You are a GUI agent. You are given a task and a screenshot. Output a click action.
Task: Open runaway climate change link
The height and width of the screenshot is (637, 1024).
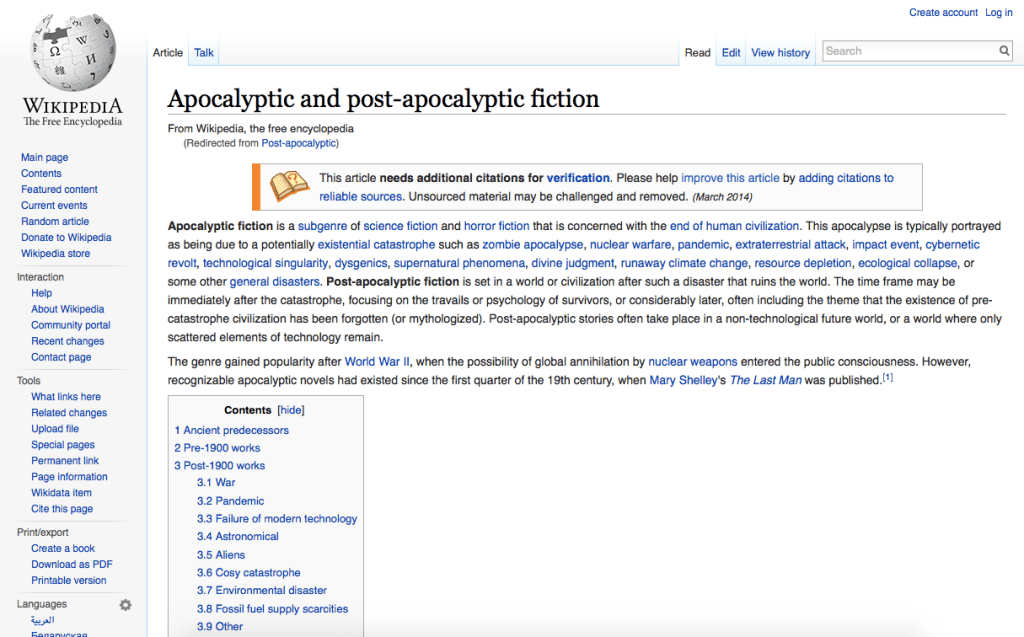[x=684, y=263]
